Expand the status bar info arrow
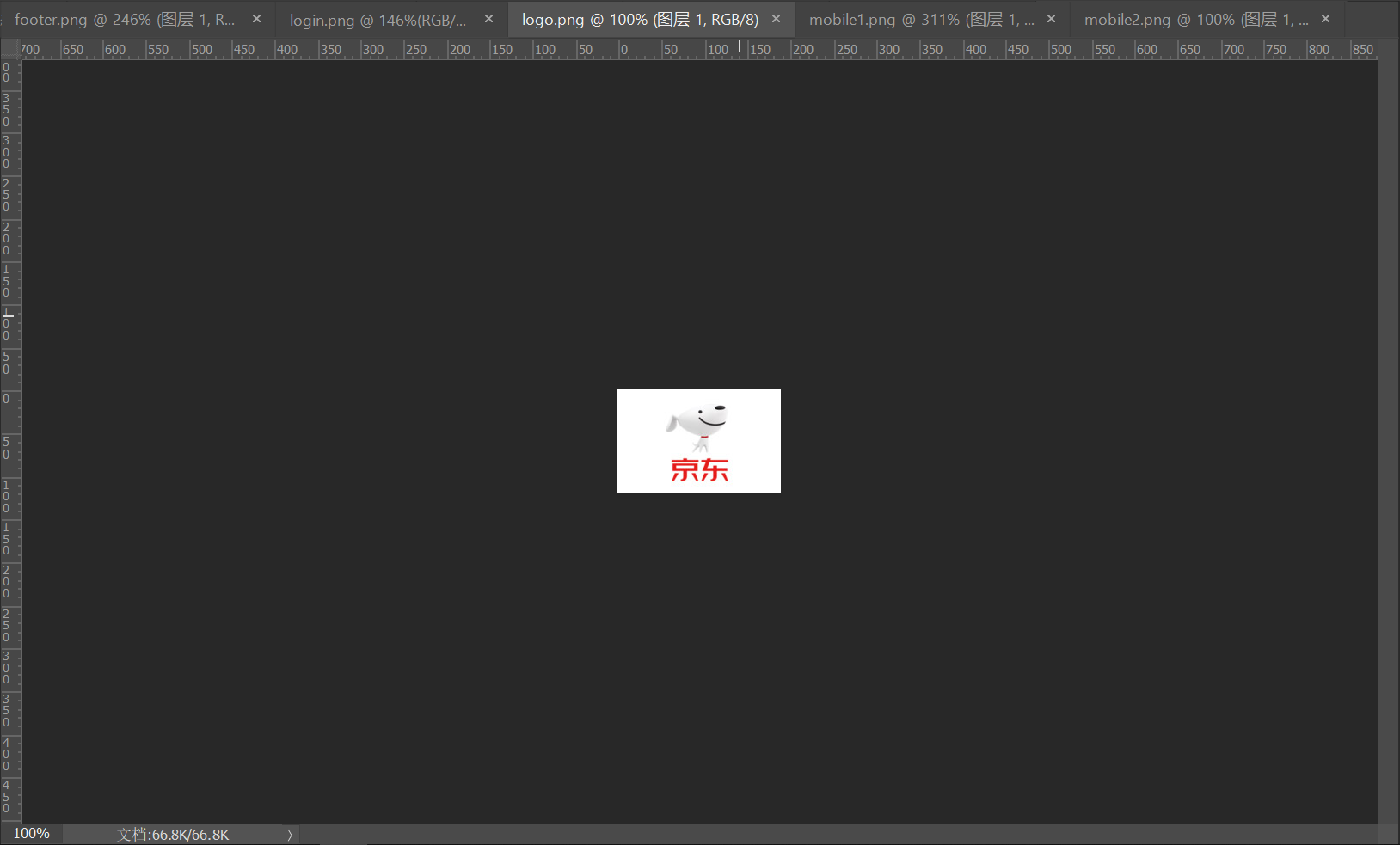 [290, 835]
